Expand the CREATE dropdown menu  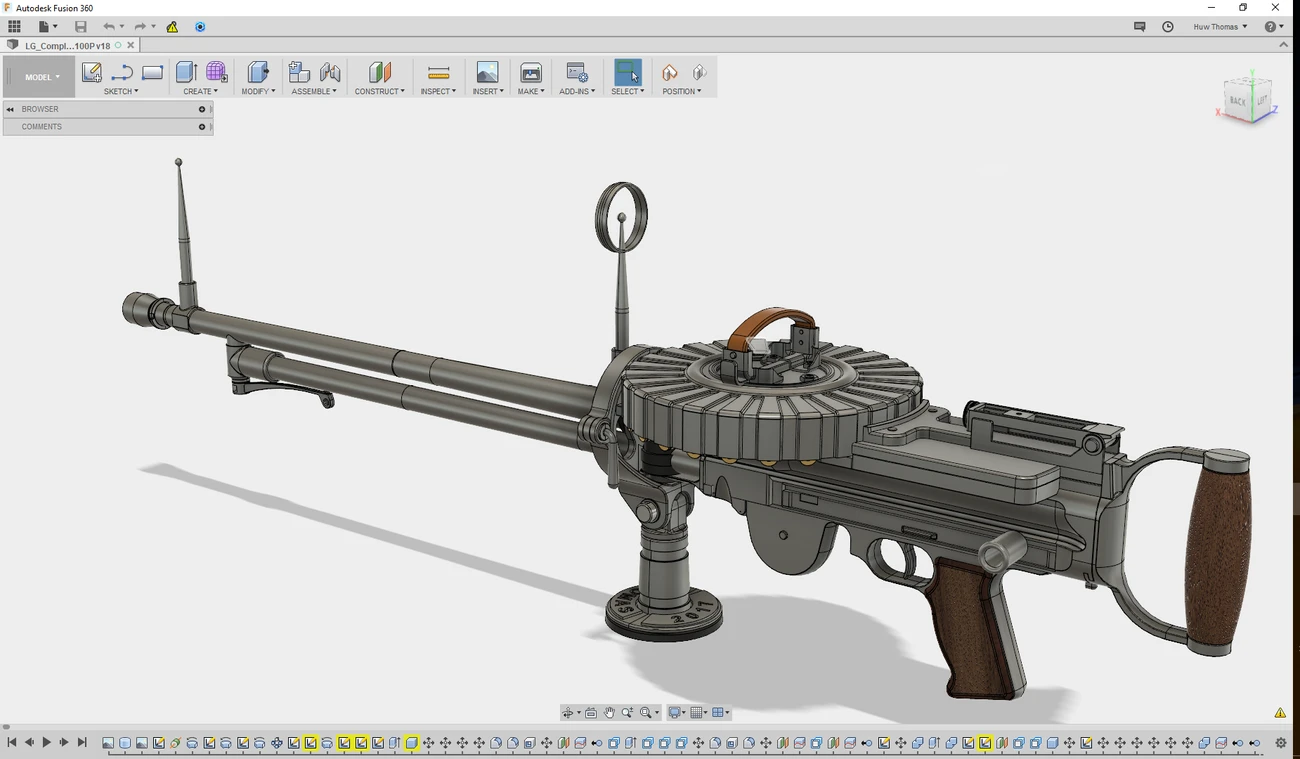[x=200, y=91]
